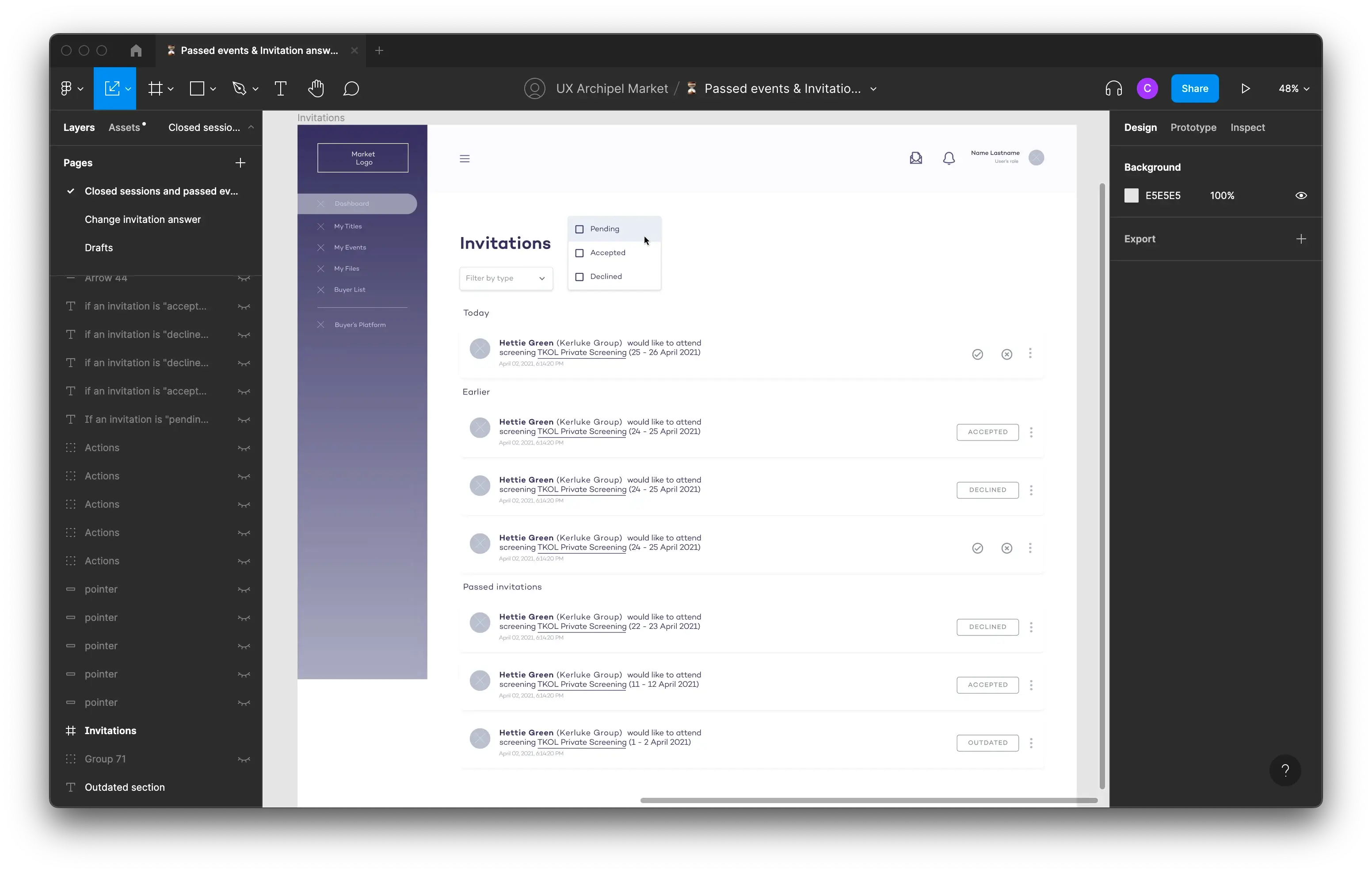Activate the Comment tool
Image resolution: width=1372 pixels, height=873 pixels.
click(x=351, y=88)
